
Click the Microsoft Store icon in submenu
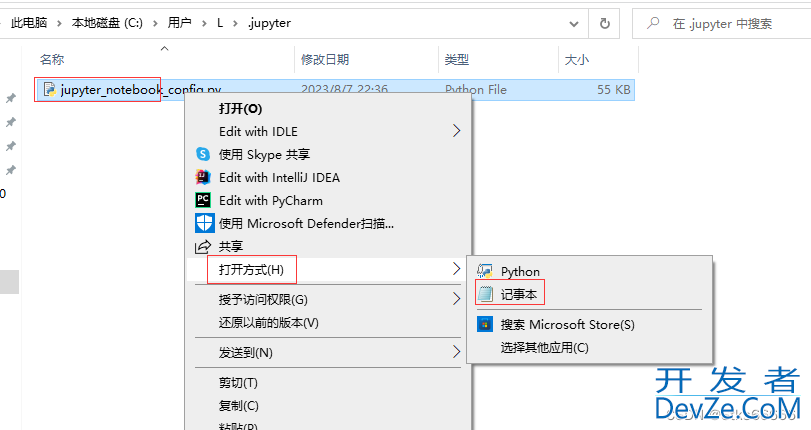click(x=485, y=324)
